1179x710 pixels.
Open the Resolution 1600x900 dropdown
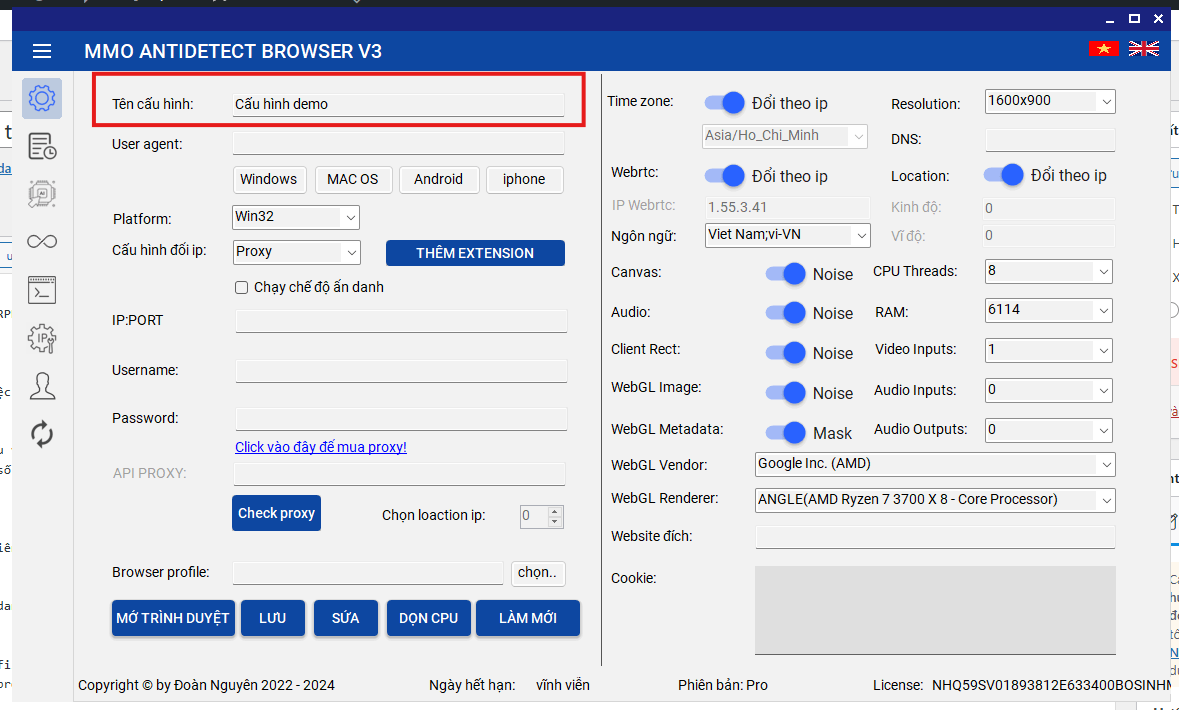(x=1050, y=101)
